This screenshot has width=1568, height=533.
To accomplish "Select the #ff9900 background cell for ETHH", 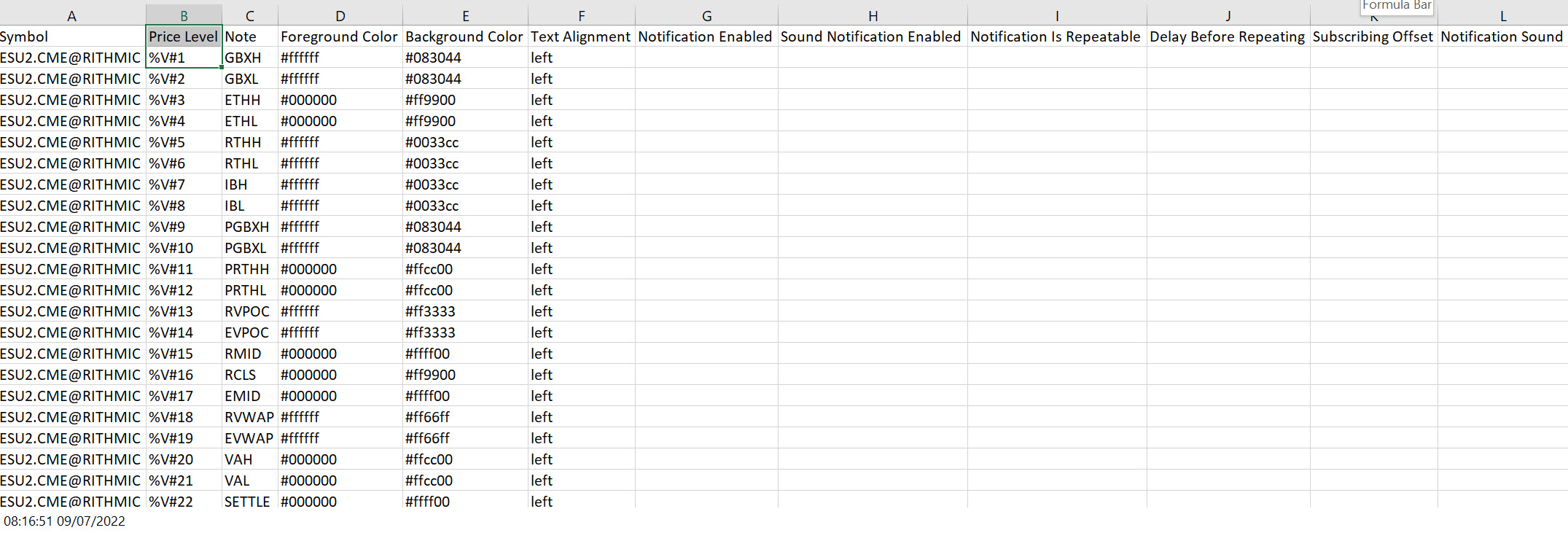I will coord(465,100).
